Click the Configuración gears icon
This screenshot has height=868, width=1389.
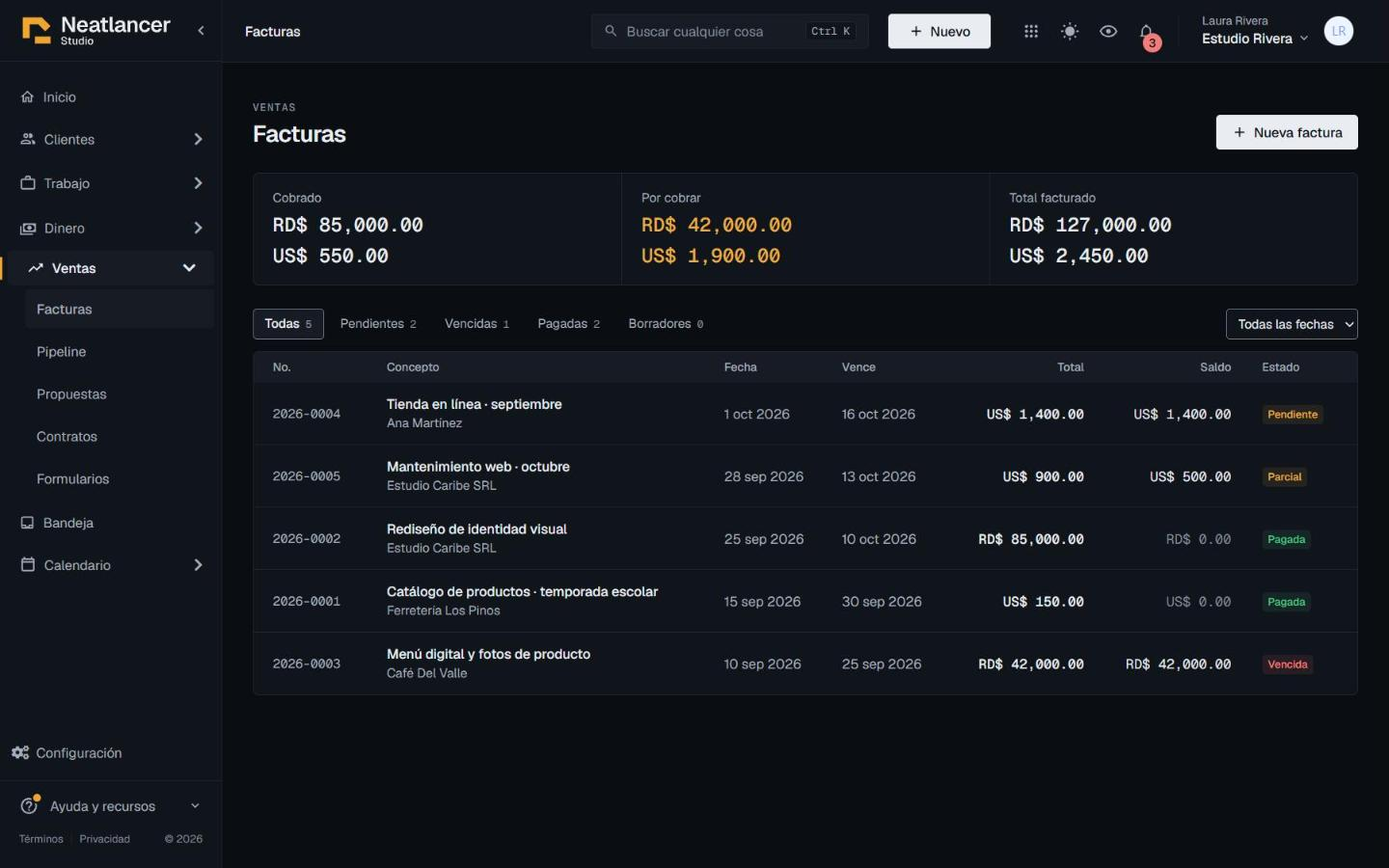click(x=20, y=753)
